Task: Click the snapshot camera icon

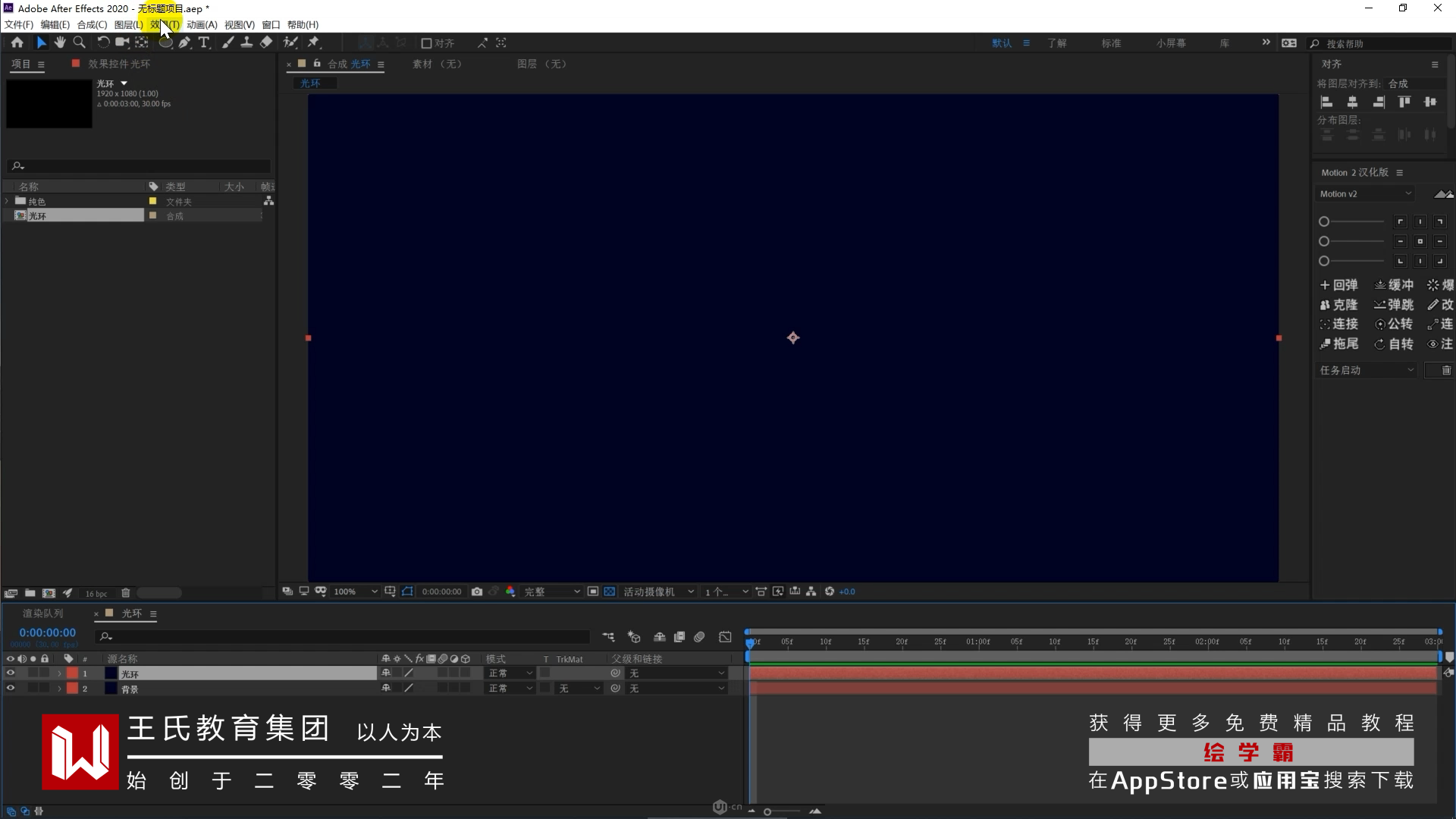Action: 477,591
